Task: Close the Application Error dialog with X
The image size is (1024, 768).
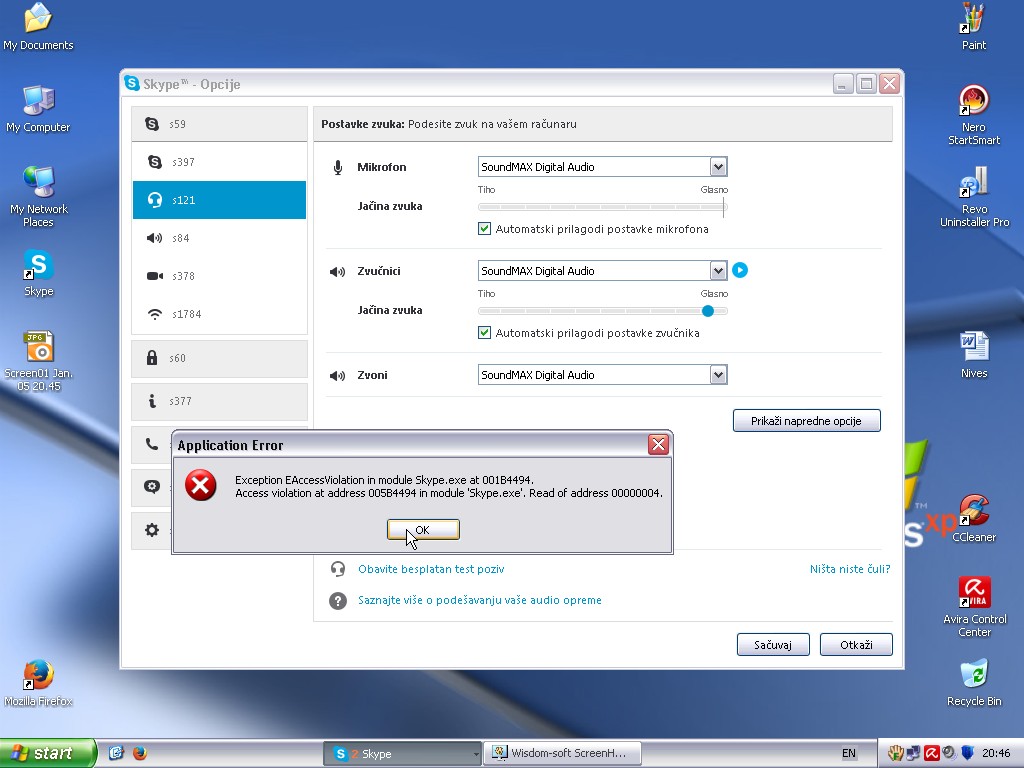Action: tap(658, 445)
